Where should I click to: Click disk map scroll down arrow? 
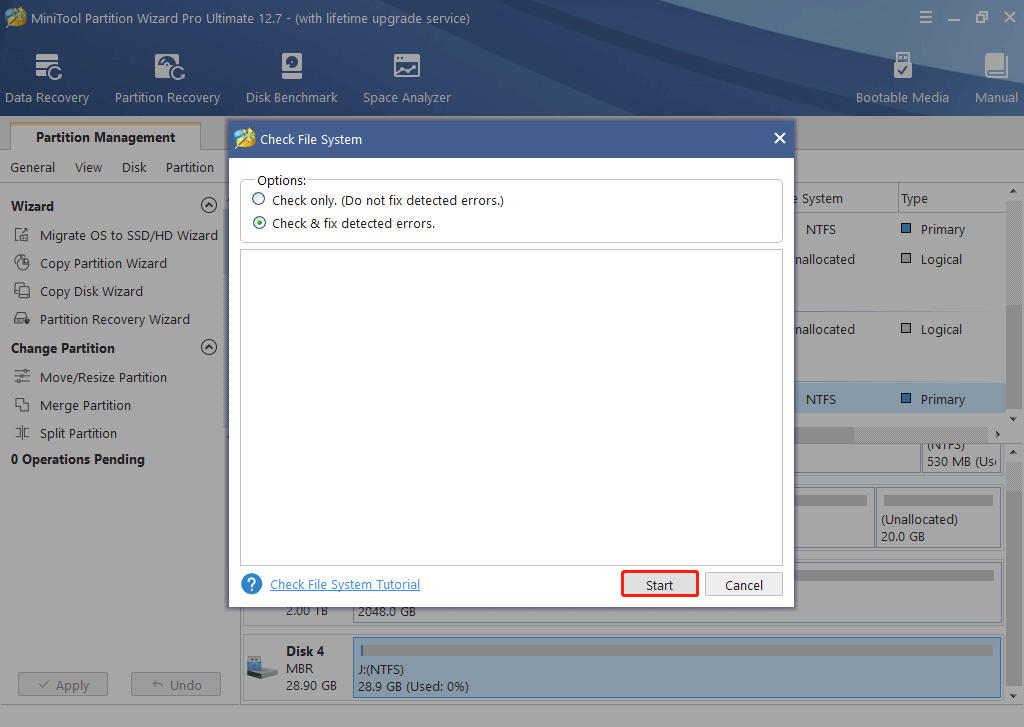click(x=1013, y=696)
